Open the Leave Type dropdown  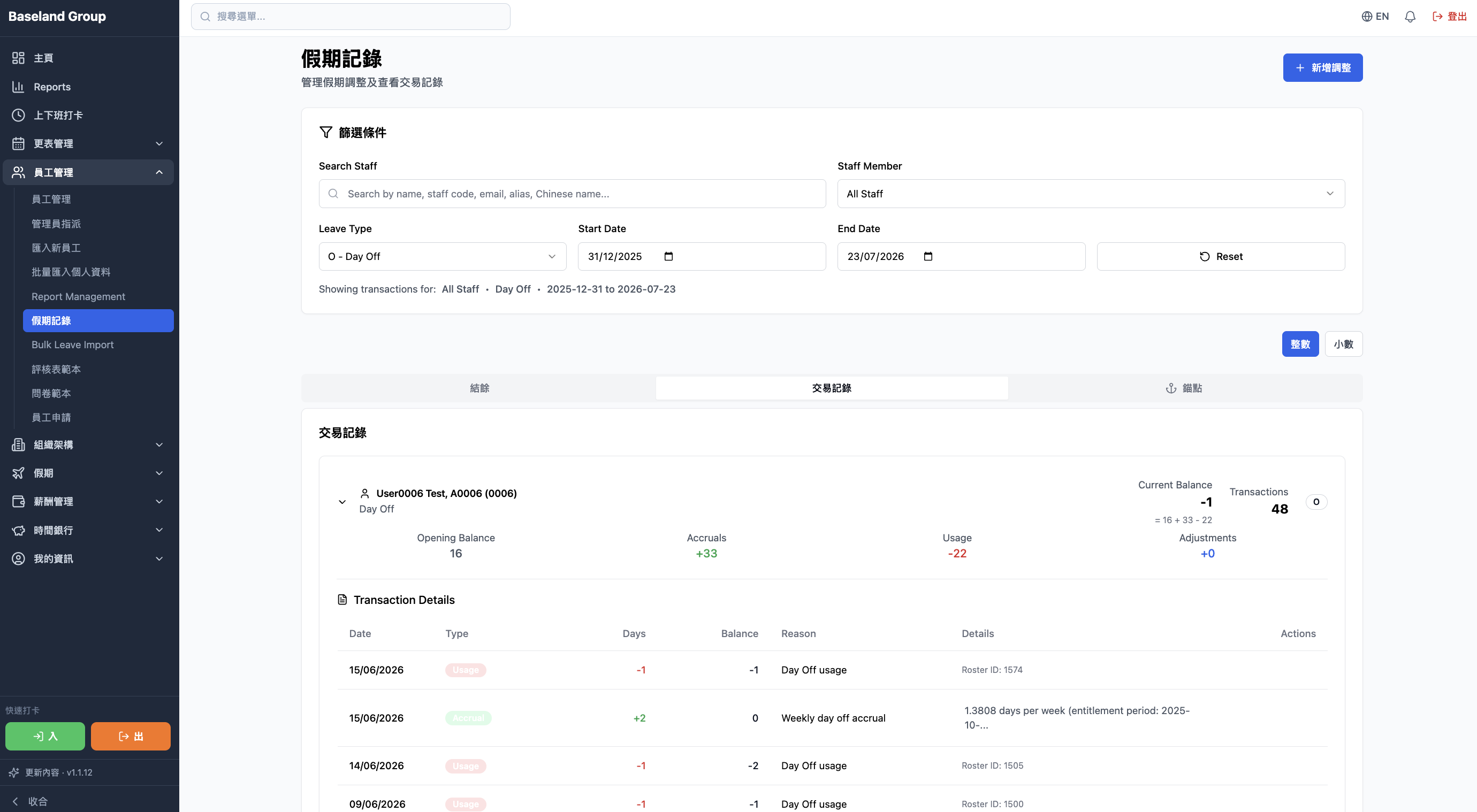point(442,256)
